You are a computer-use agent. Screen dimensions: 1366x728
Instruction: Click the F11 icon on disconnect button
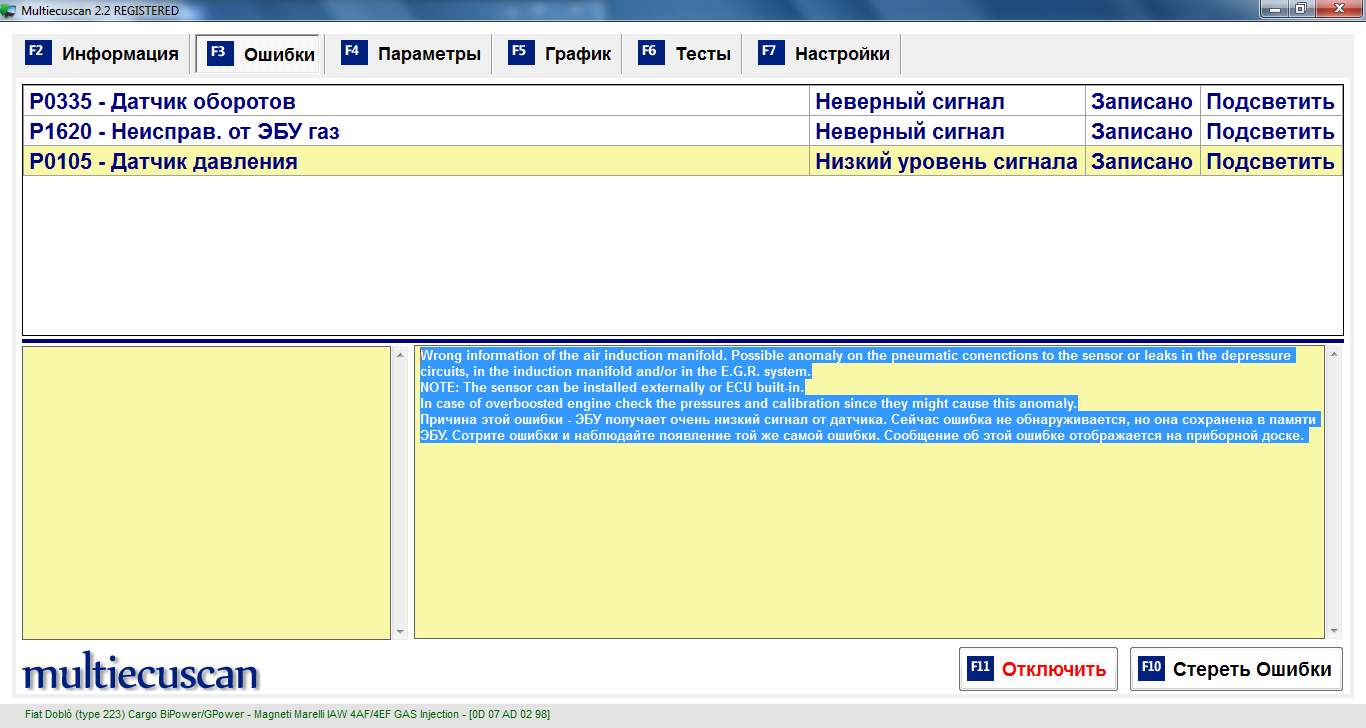pyautogui.click(x=980, y=668)
